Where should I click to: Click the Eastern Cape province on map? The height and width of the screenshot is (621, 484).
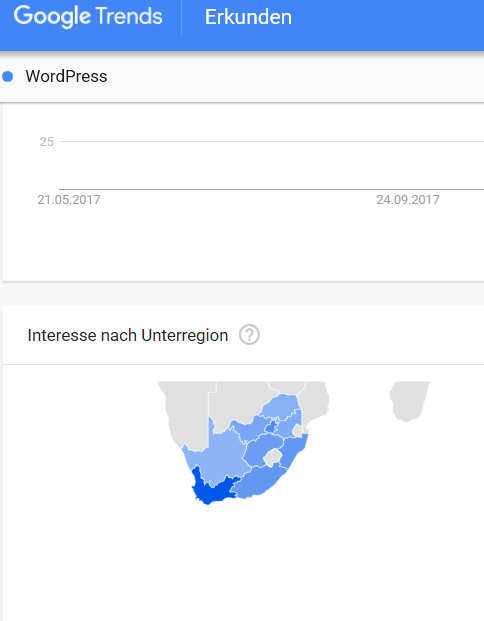pyautogui.click(x=259, y=481)
